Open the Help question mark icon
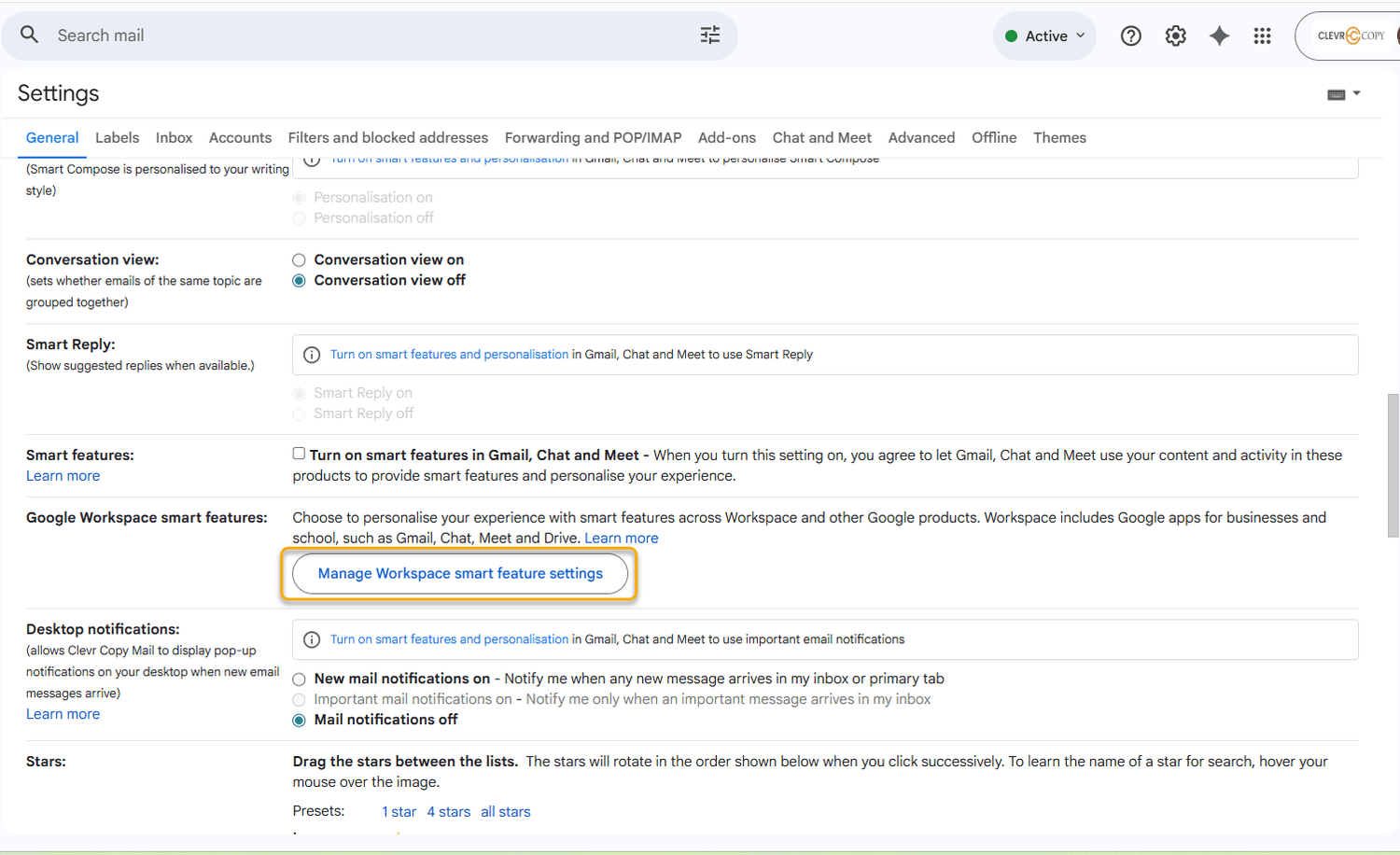Image resolution: width=1400 pixels, height=855 pixels. point(1130,36)
